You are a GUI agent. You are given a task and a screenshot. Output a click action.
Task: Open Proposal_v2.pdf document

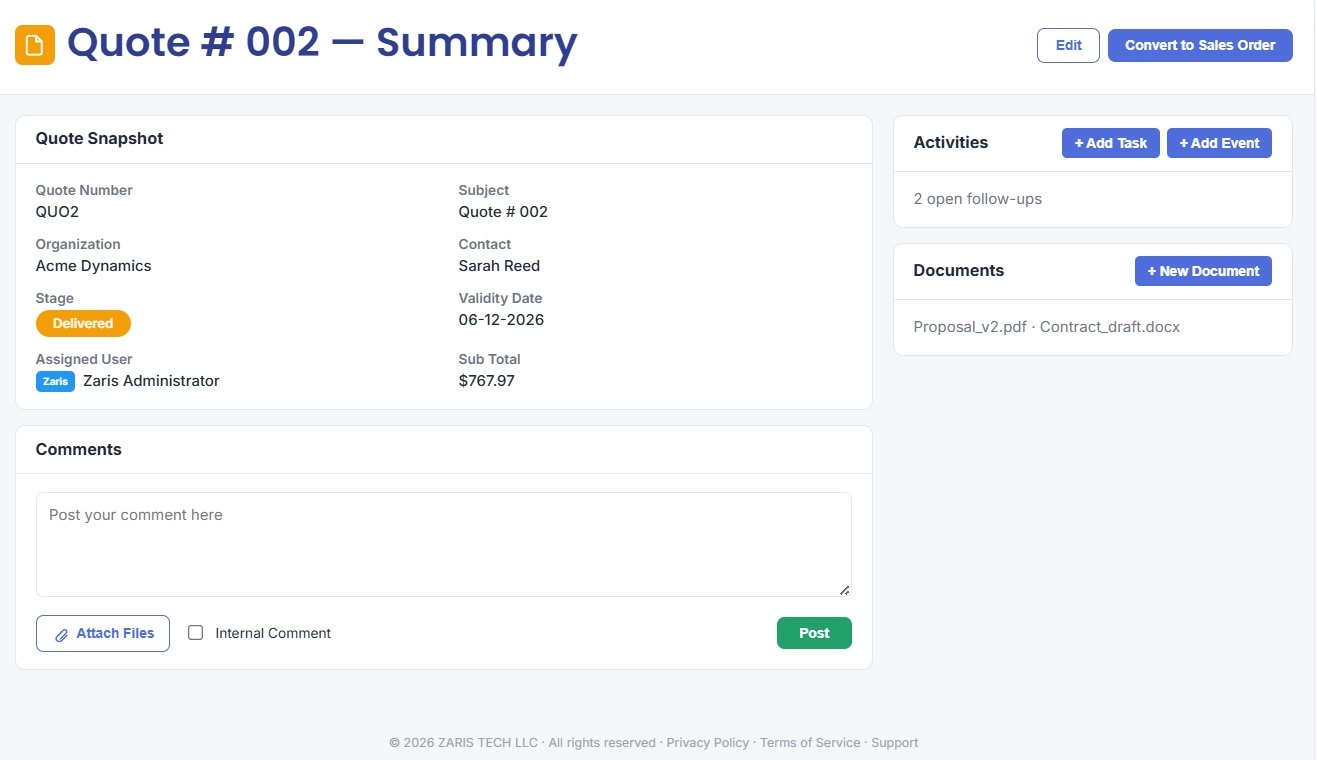pyautogui.click(x=970, y=327)
